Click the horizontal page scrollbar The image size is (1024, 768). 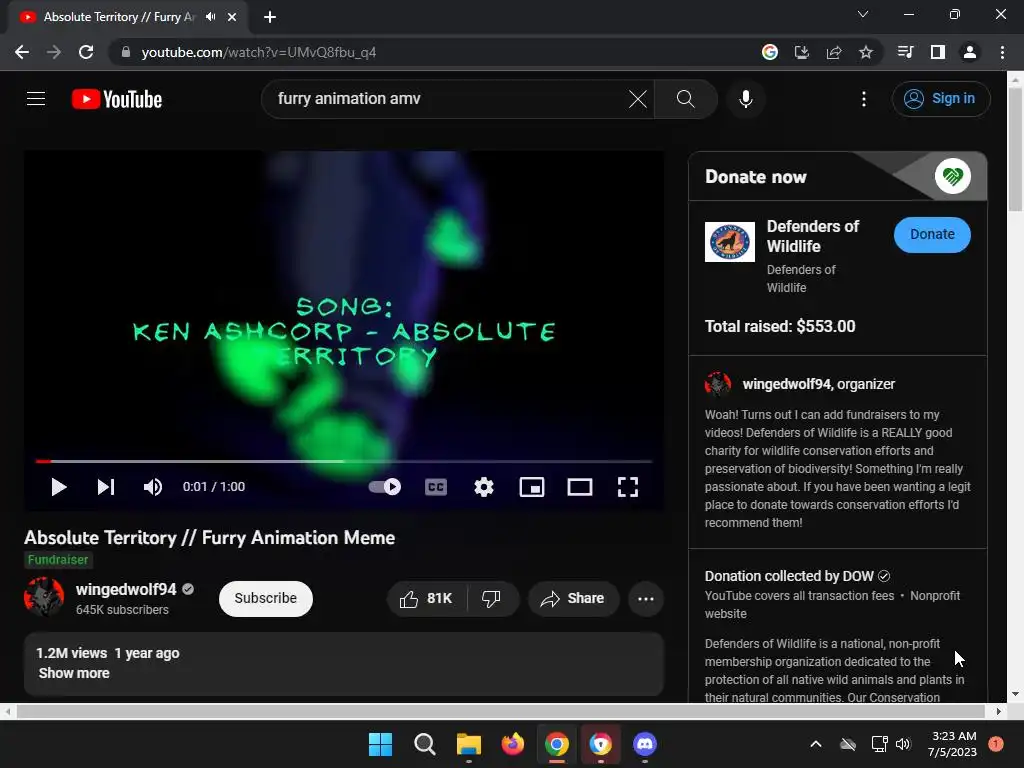[x=500, y=711]
